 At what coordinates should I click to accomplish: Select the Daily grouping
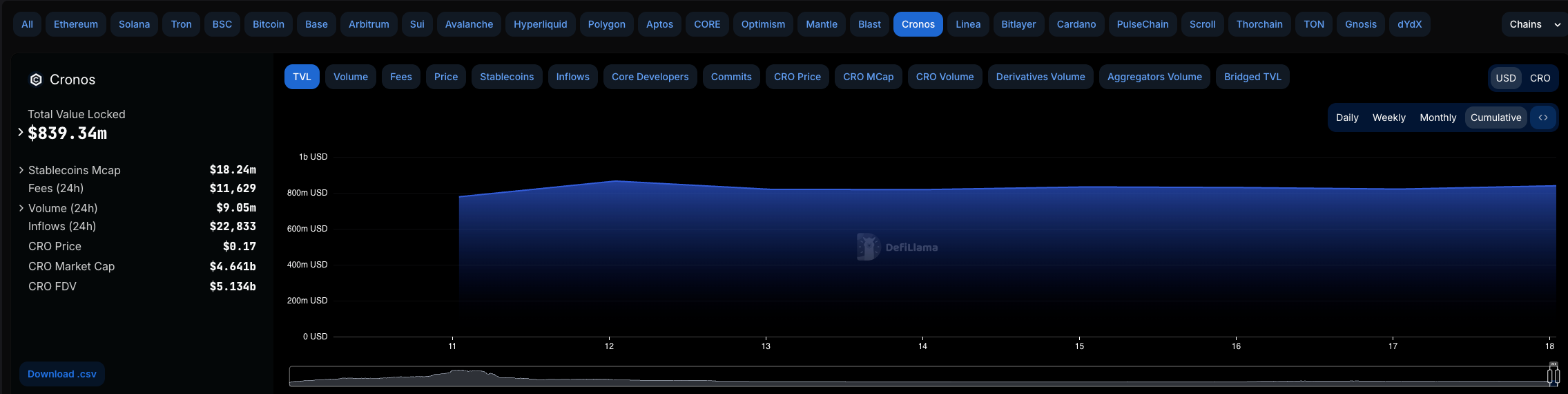(1347, 118)
